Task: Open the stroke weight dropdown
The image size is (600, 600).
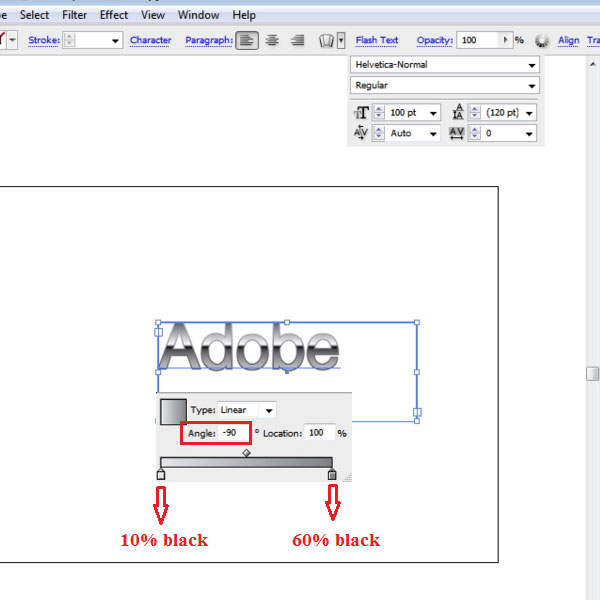Action: [x=115, y=41]
